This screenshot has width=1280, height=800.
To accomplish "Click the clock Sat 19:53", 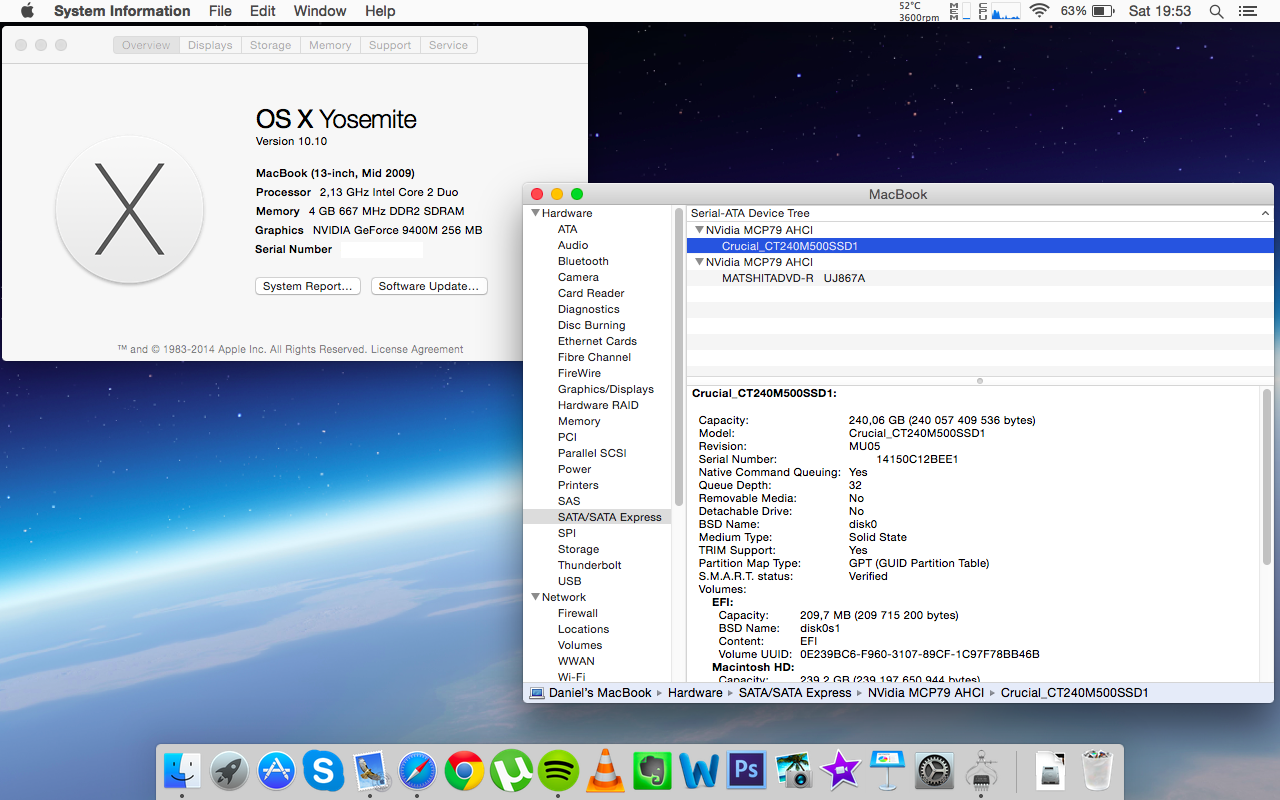I will coord(1160,11).
